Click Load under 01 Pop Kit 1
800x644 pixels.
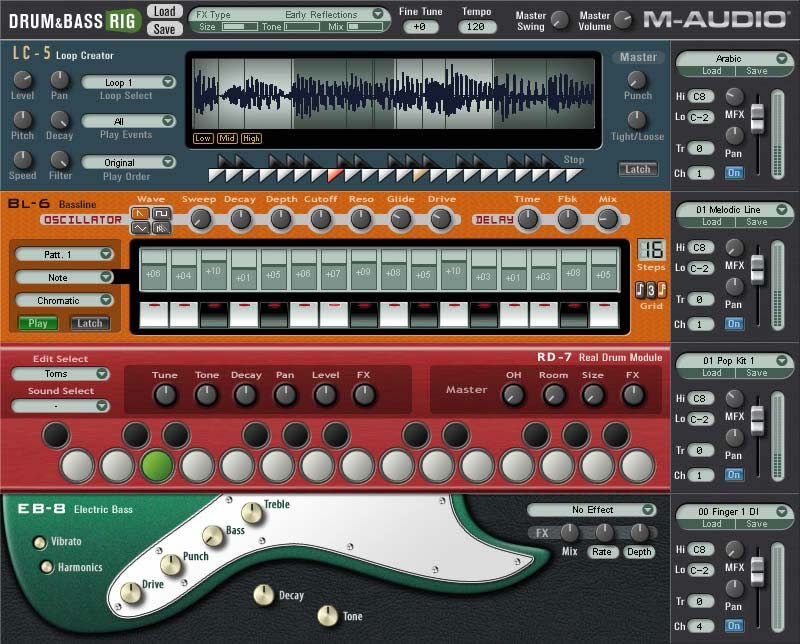click(711, 373)
